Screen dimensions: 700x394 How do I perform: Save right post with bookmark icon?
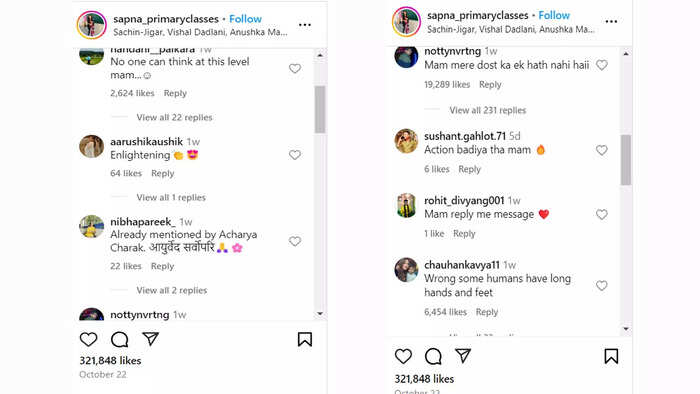(x=611, y=356)
